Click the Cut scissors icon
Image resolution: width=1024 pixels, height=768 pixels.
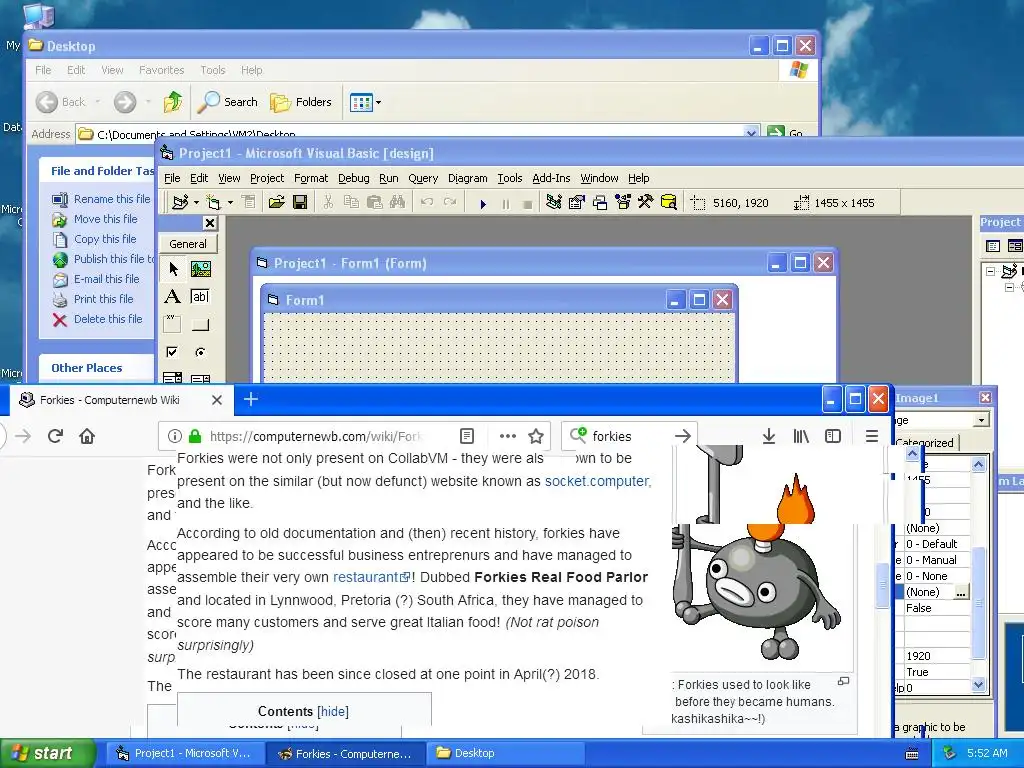(x=328, y=202)
